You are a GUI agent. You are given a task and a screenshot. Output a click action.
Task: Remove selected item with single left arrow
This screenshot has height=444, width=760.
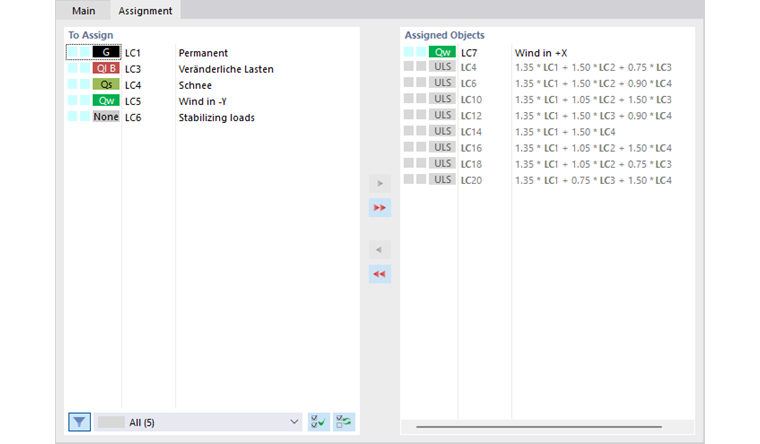click(380, 250)
